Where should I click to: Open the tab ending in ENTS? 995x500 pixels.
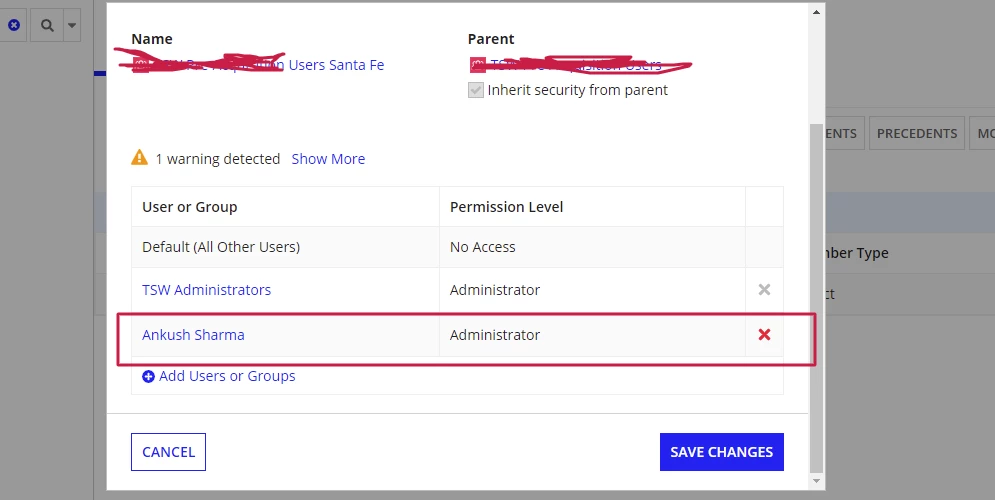tap(843, 133)
